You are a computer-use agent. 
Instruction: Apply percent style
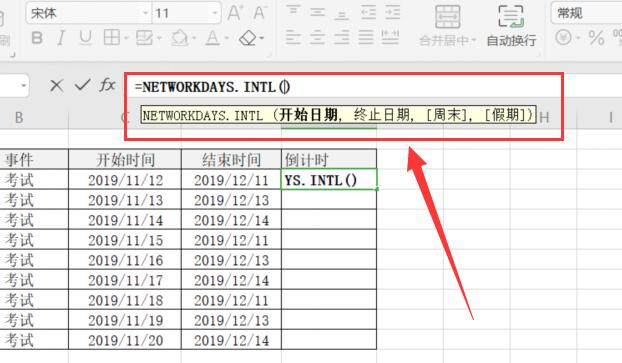(596, 38)
